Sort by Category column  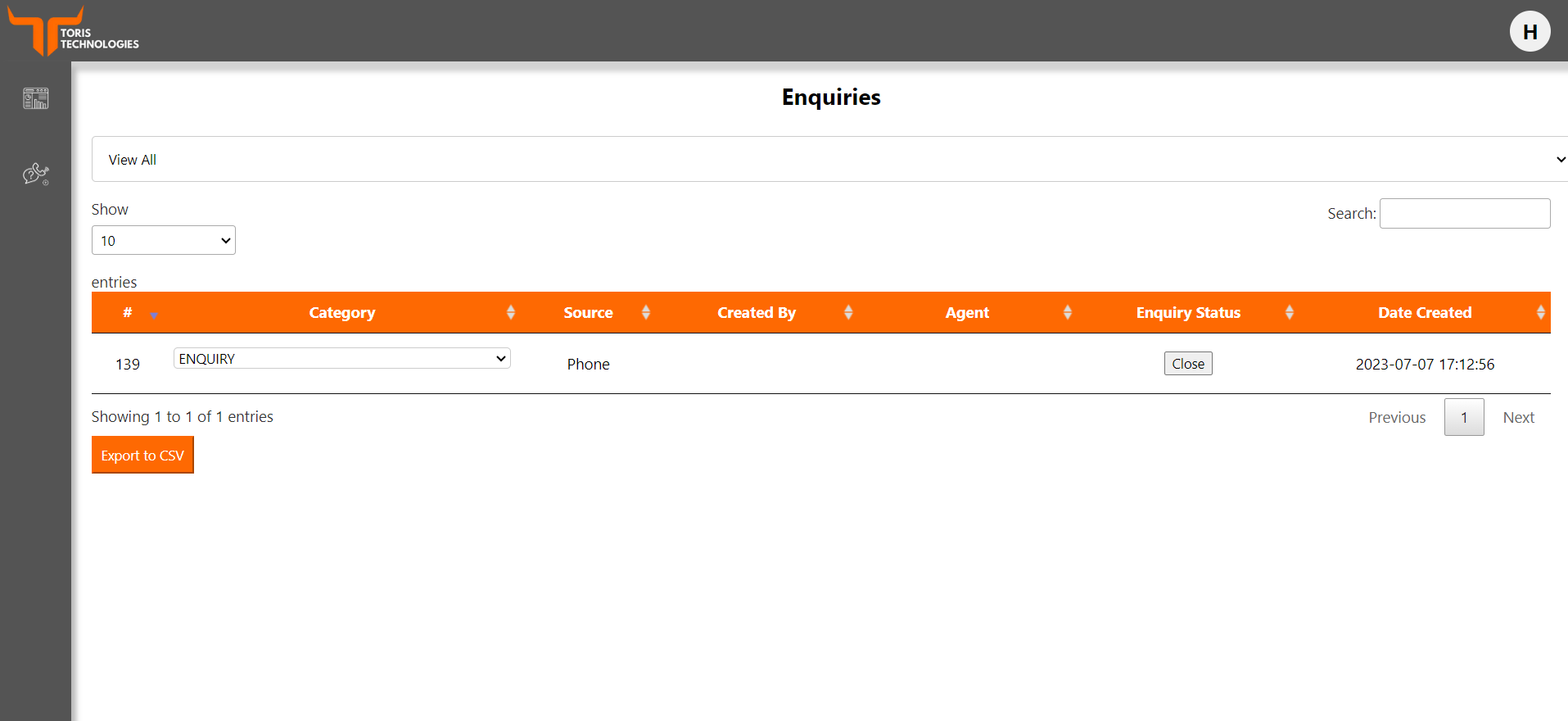342,313
